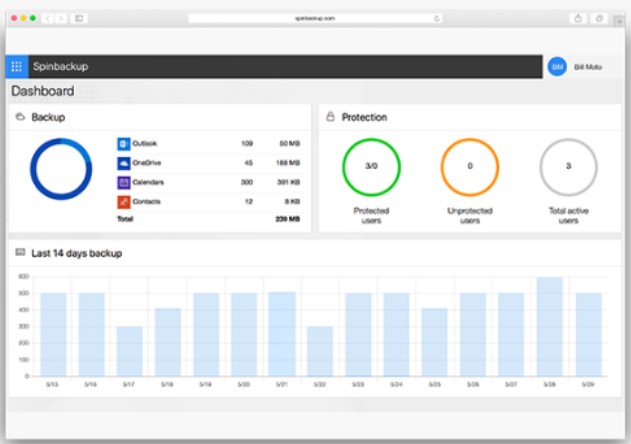Click the Dashboard page heading
This screenshot has height=444, width=631.
click(43, 91)
